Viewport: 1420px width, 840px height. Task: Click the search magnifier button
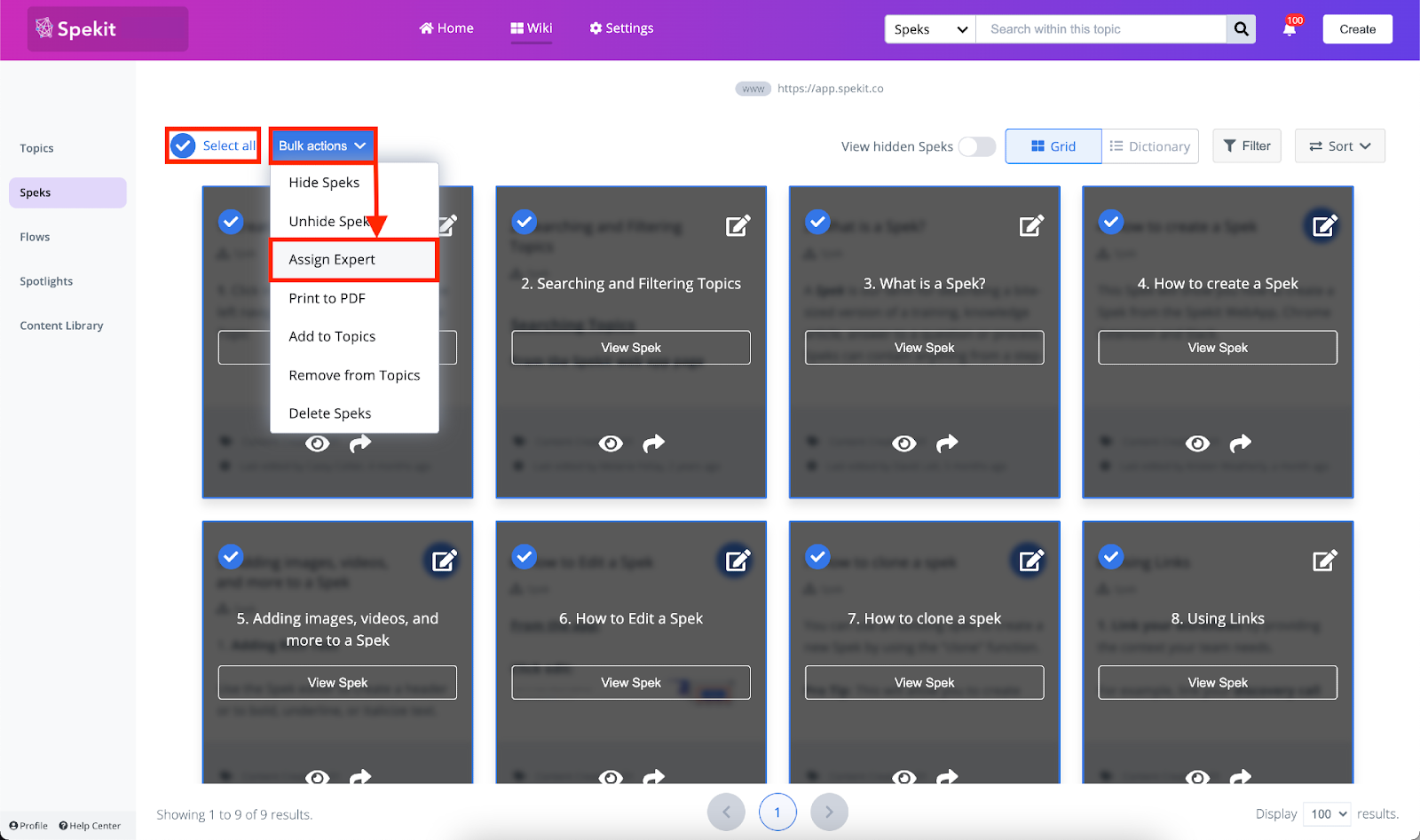(1241, 29)
